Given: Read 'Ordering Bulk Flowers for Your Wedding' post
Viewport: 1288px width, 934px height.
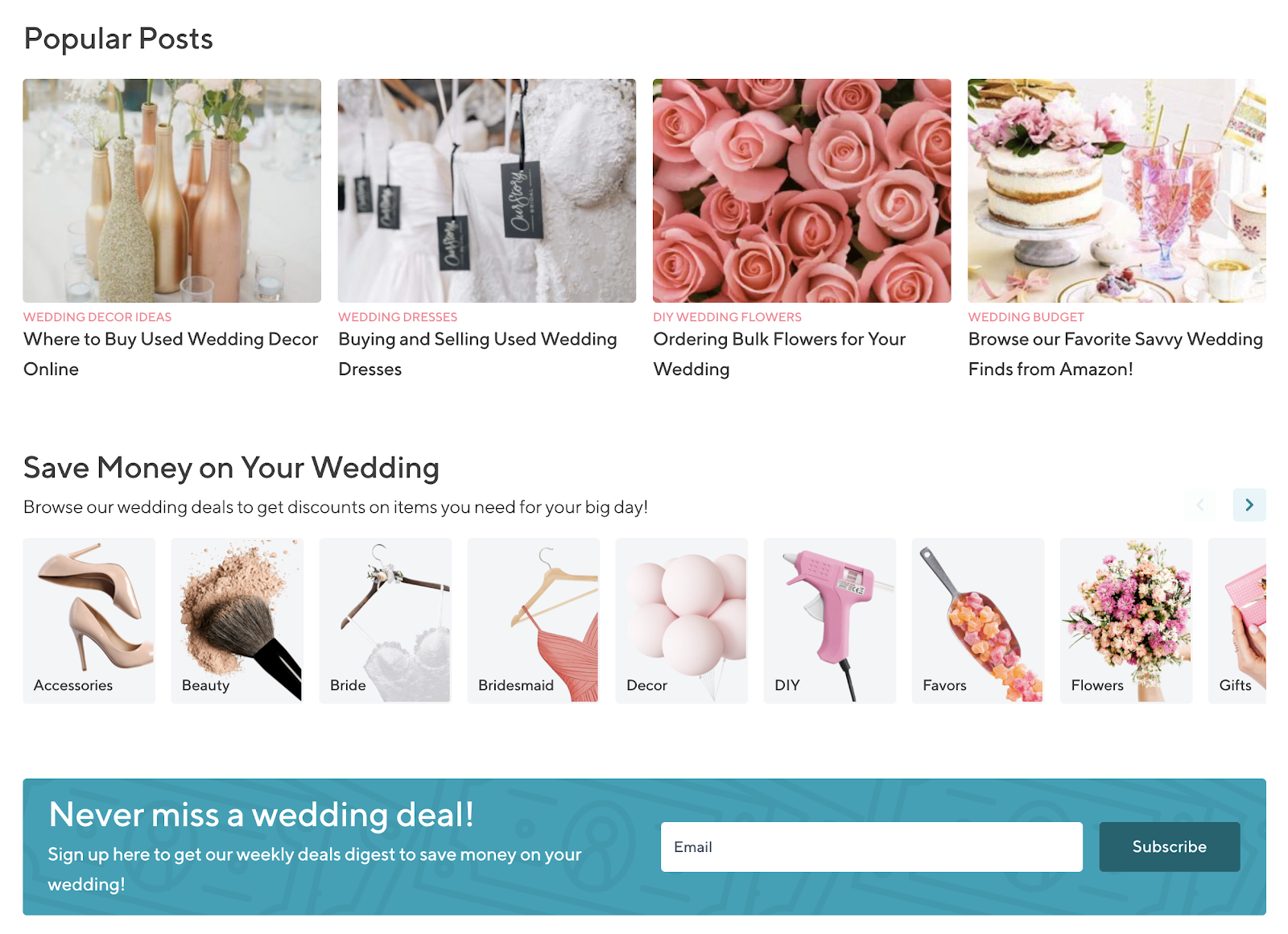Looking at the screenshot, I should (779, 354).
